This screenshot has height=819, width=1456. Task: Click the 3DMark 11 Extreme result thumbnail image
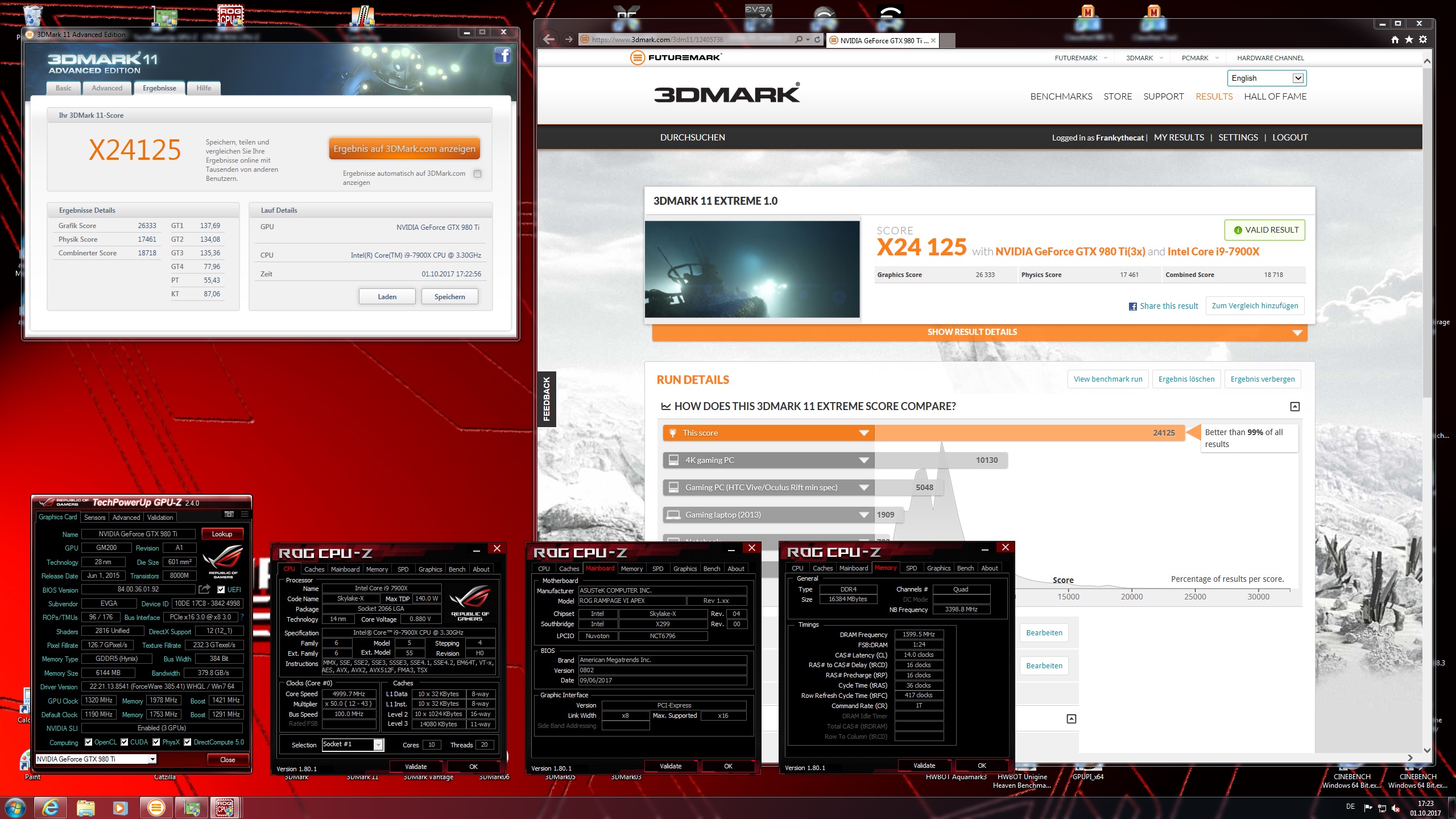coord(752,269)
